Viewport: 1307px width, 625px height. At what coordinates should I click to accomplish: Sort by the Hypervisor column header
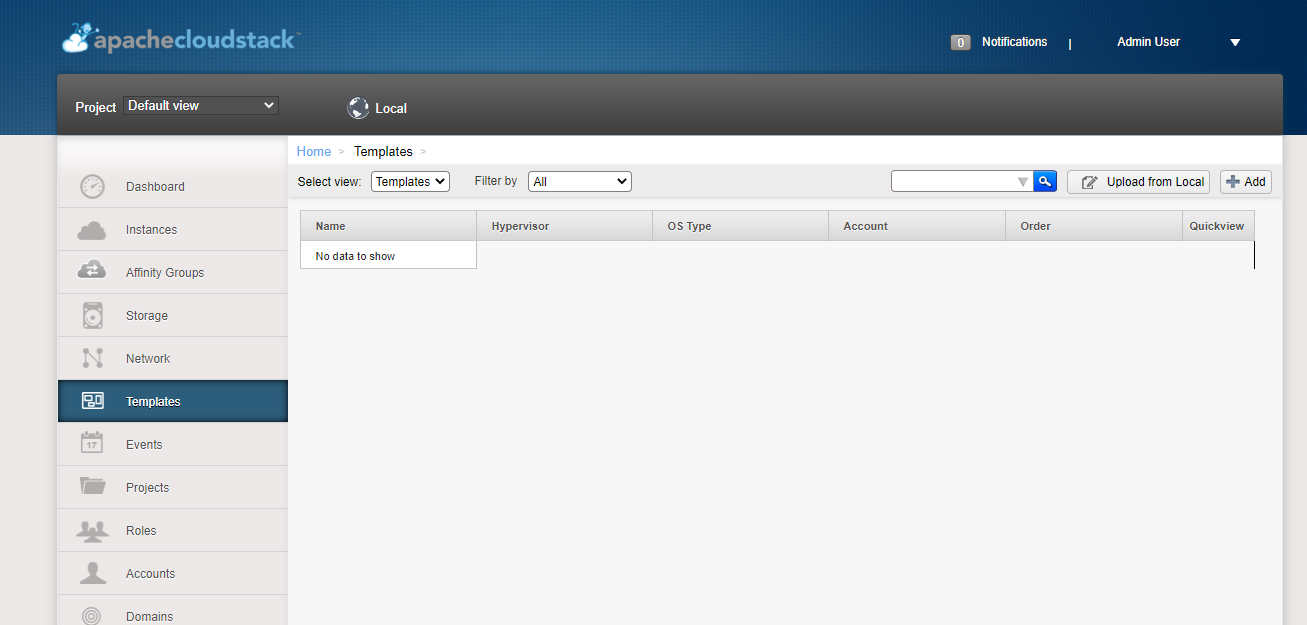(565, 226)
